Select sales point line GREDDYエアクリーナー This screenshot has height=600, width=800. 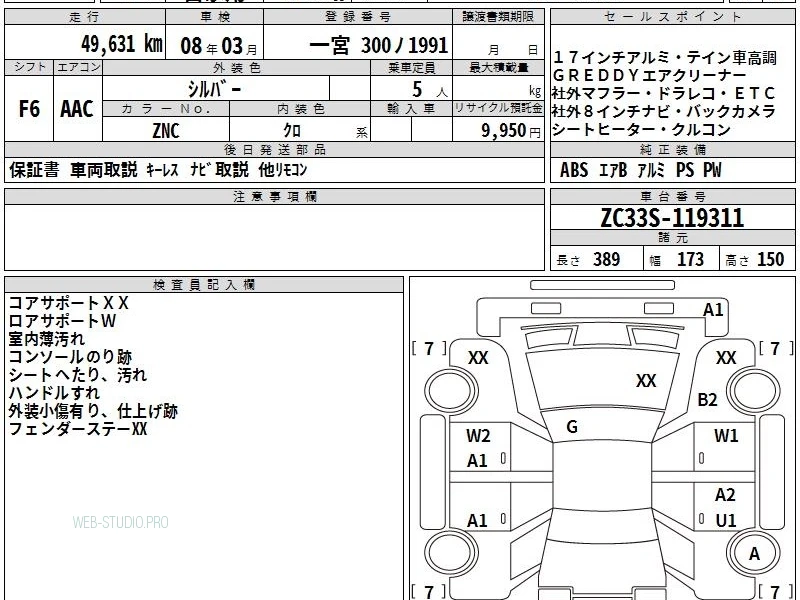tap(649, 76)
